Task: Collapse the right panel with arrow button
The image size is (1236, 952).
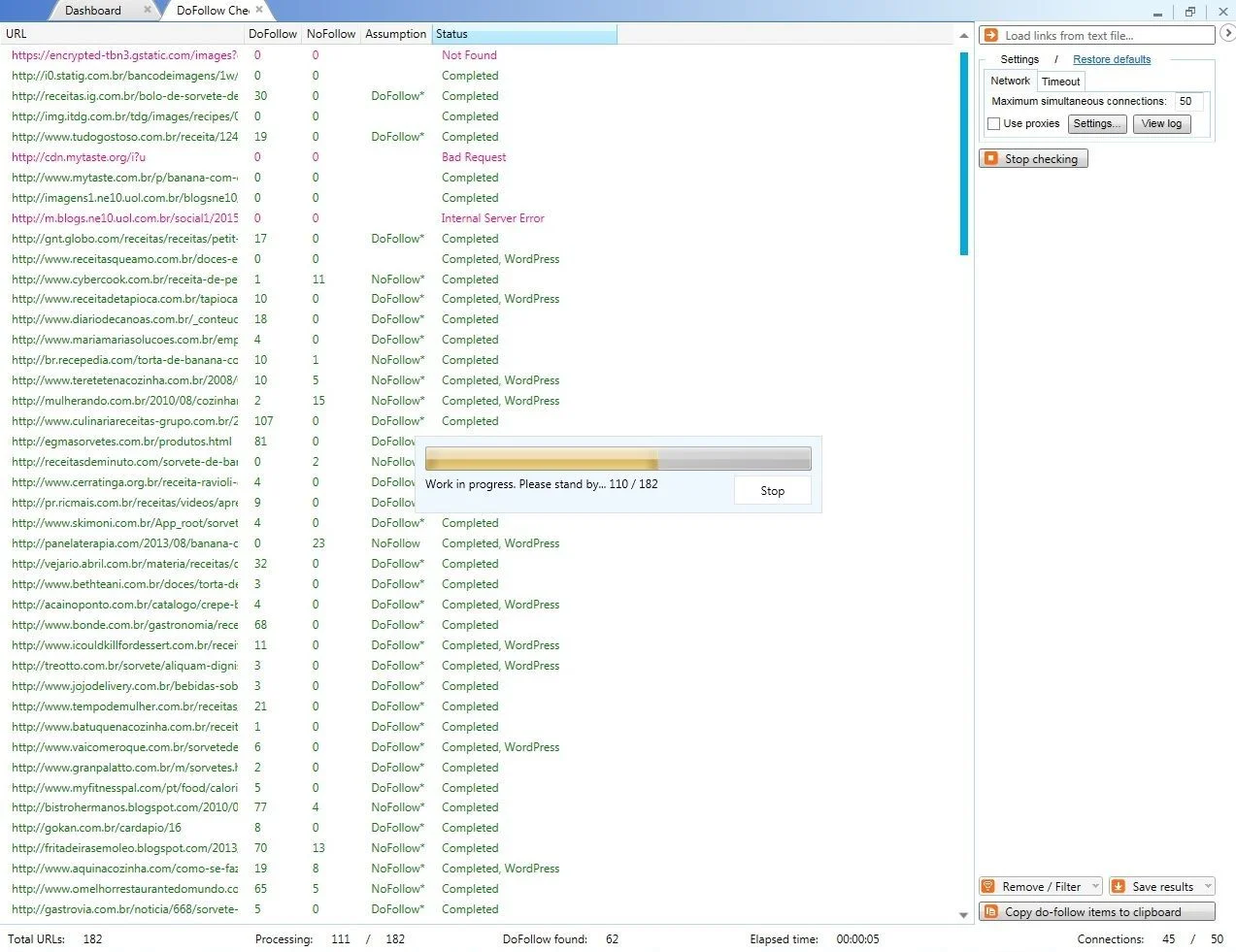Action: tap(1228, 33)
